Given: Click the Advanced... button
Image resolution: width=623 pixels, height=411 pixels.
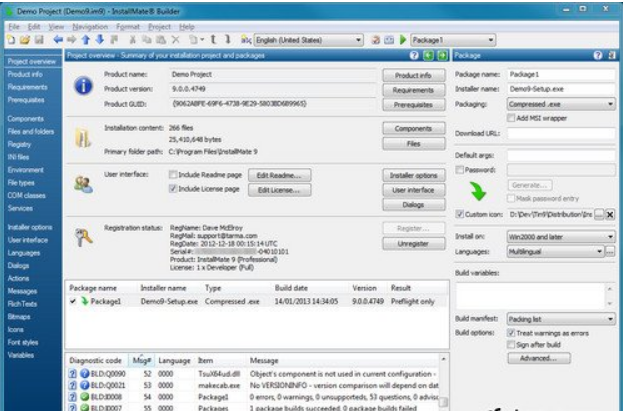Looking at the screenshot, I should [539, 358].
